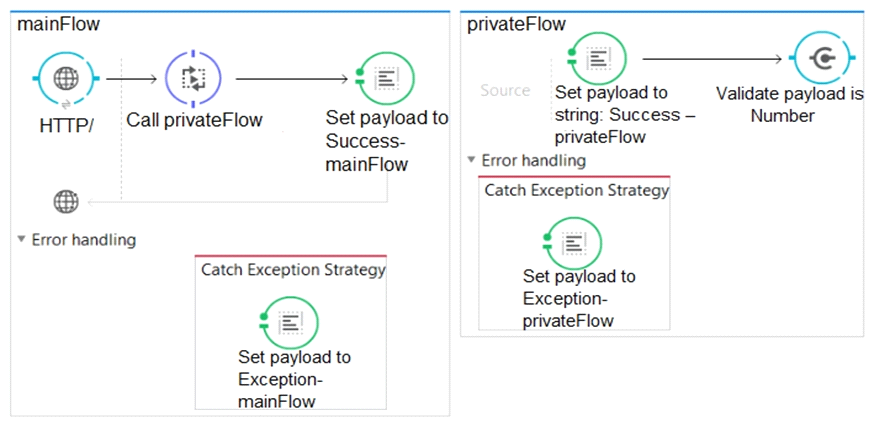Select Set payload to Exception-privateFlow icon
874x424 pixels.
(572, 243)
